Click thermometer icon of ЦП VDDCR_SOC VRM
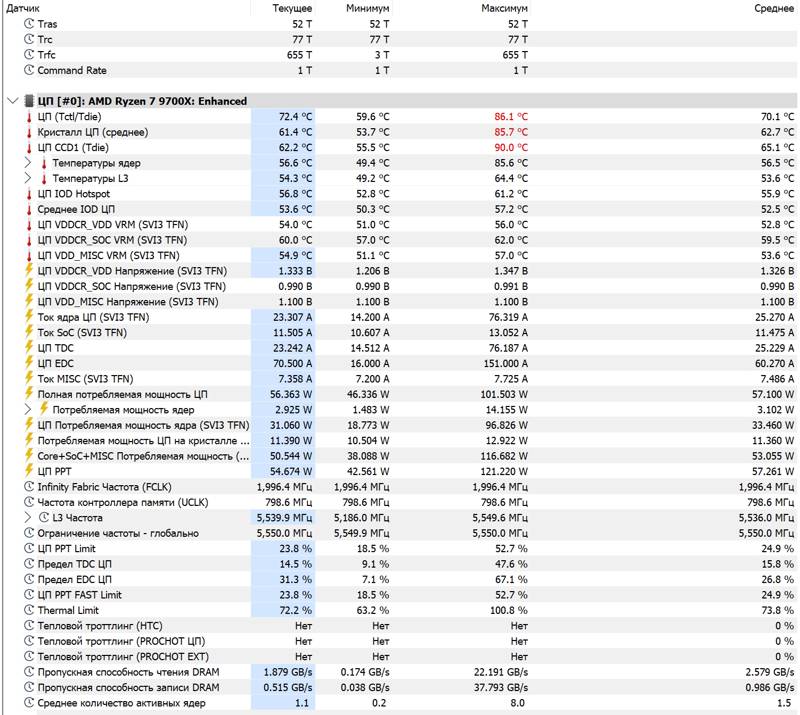This screenshot has height=715, width=800. pyautogui.click(x=29, y=240)
